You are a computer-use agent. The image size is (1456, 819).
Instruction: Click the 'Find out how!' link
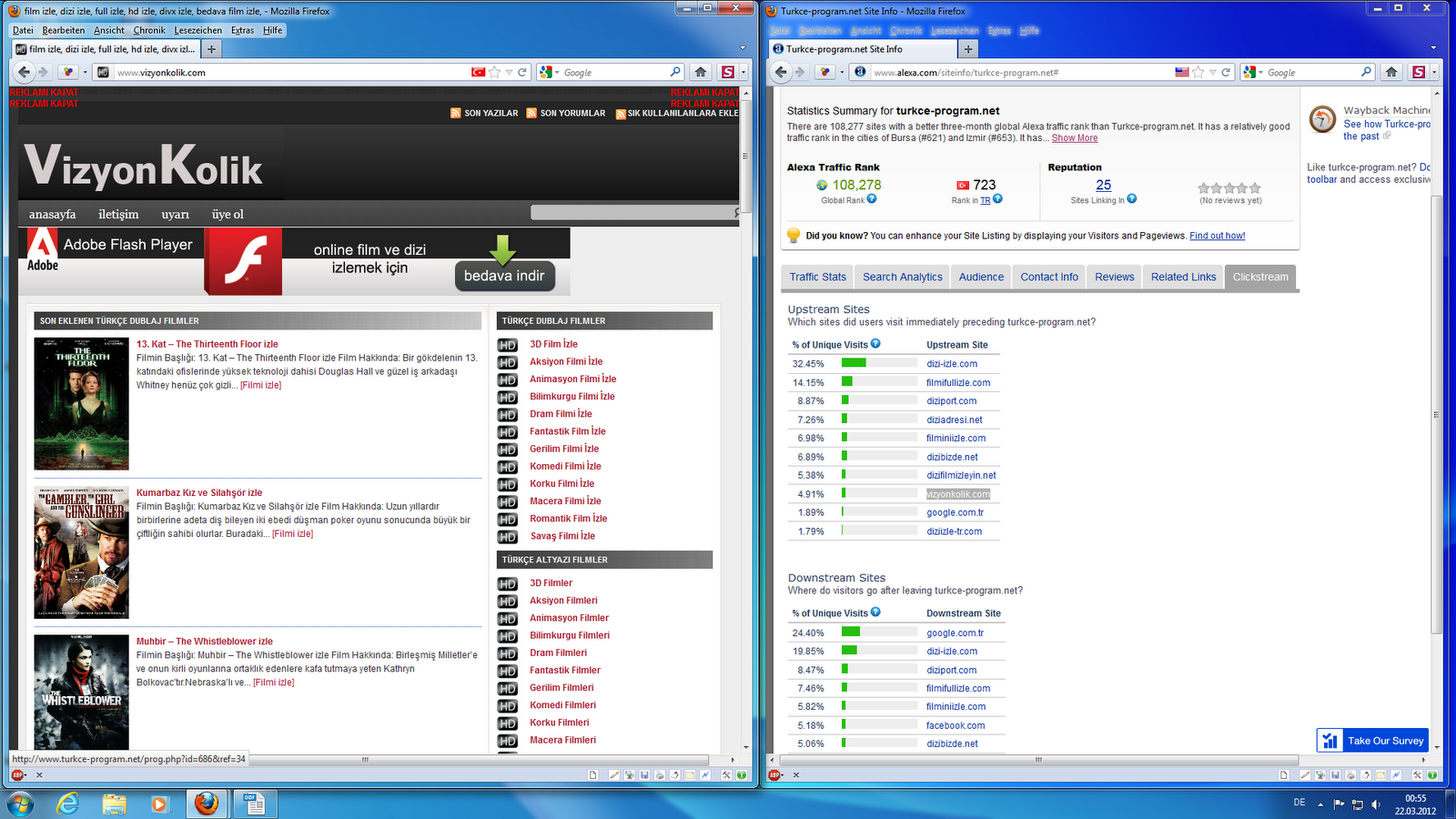coord(1218,236)
